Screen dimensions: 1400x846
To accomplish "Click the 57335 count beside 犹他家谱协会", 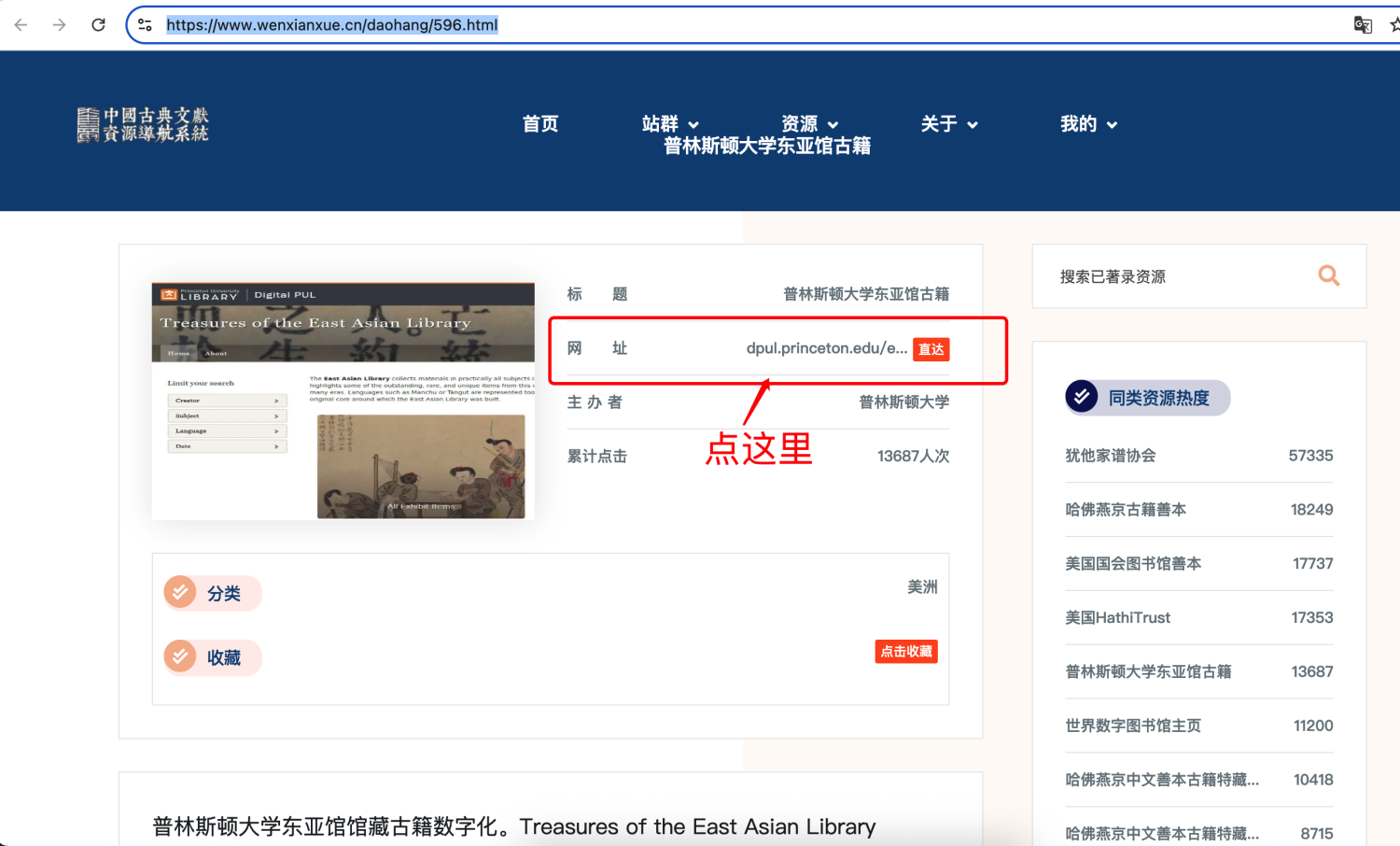I will pos(1311,456).
